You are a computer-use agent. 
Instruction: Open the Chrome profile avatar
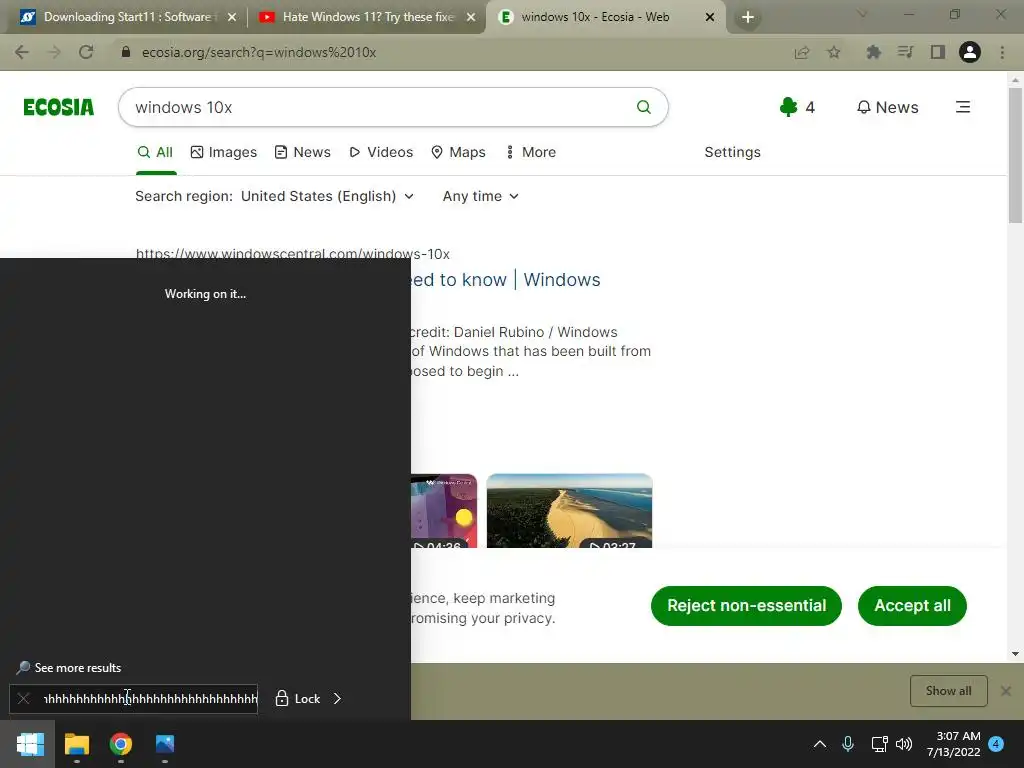click(970, 52)
